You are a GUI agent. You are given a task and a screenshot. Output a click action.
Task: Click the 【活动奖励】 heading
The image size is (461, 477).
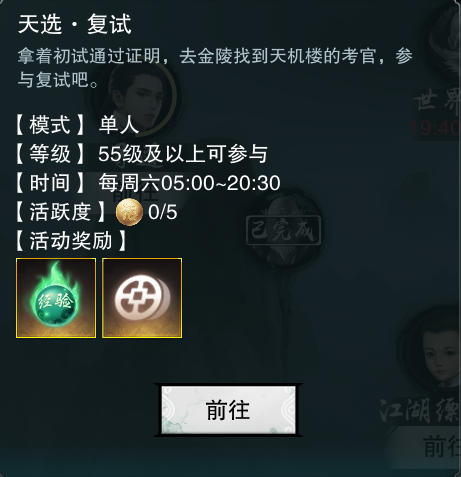click(71, 241)
